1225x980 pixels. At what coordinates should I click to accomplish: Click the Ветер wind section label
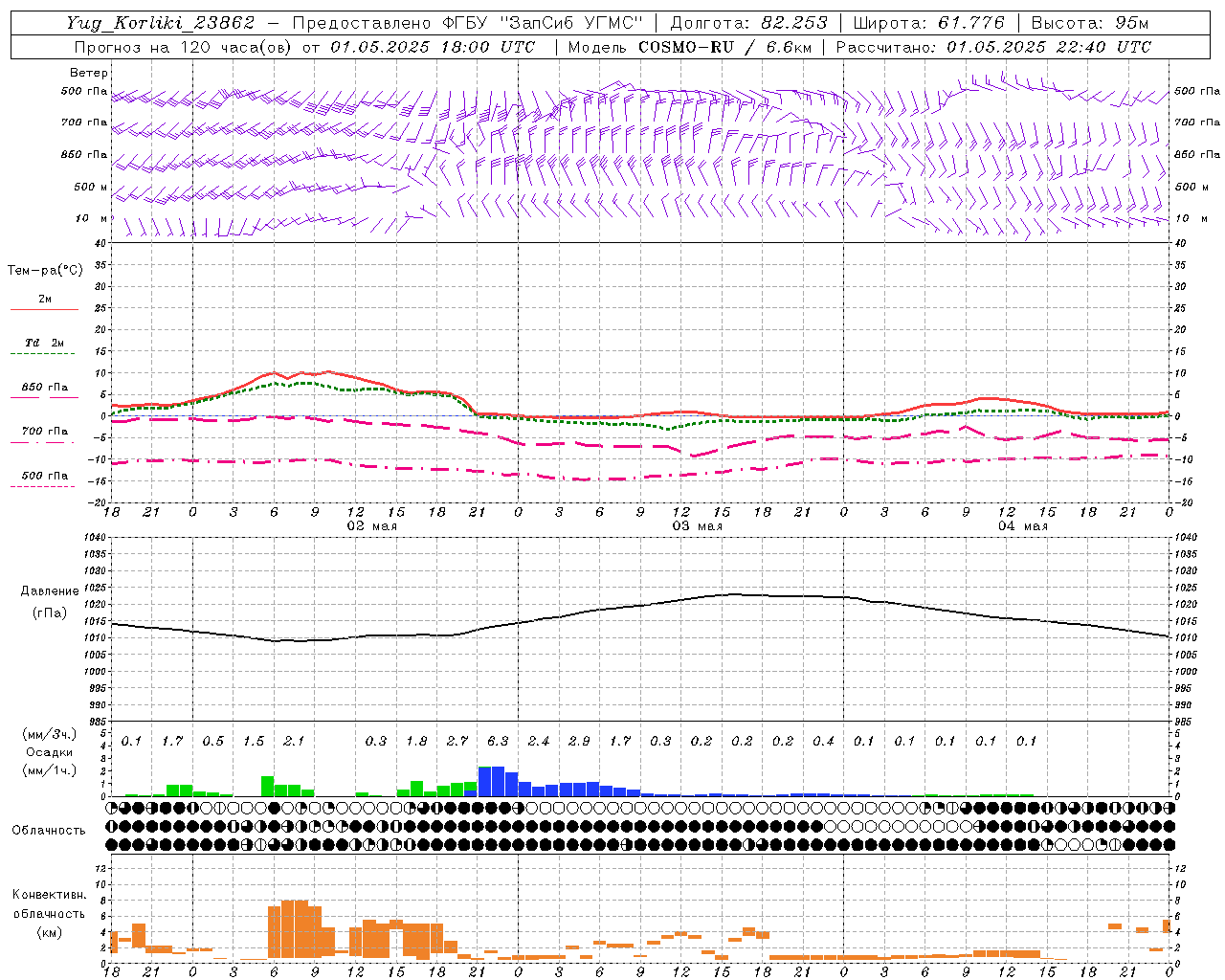(89, 73)
